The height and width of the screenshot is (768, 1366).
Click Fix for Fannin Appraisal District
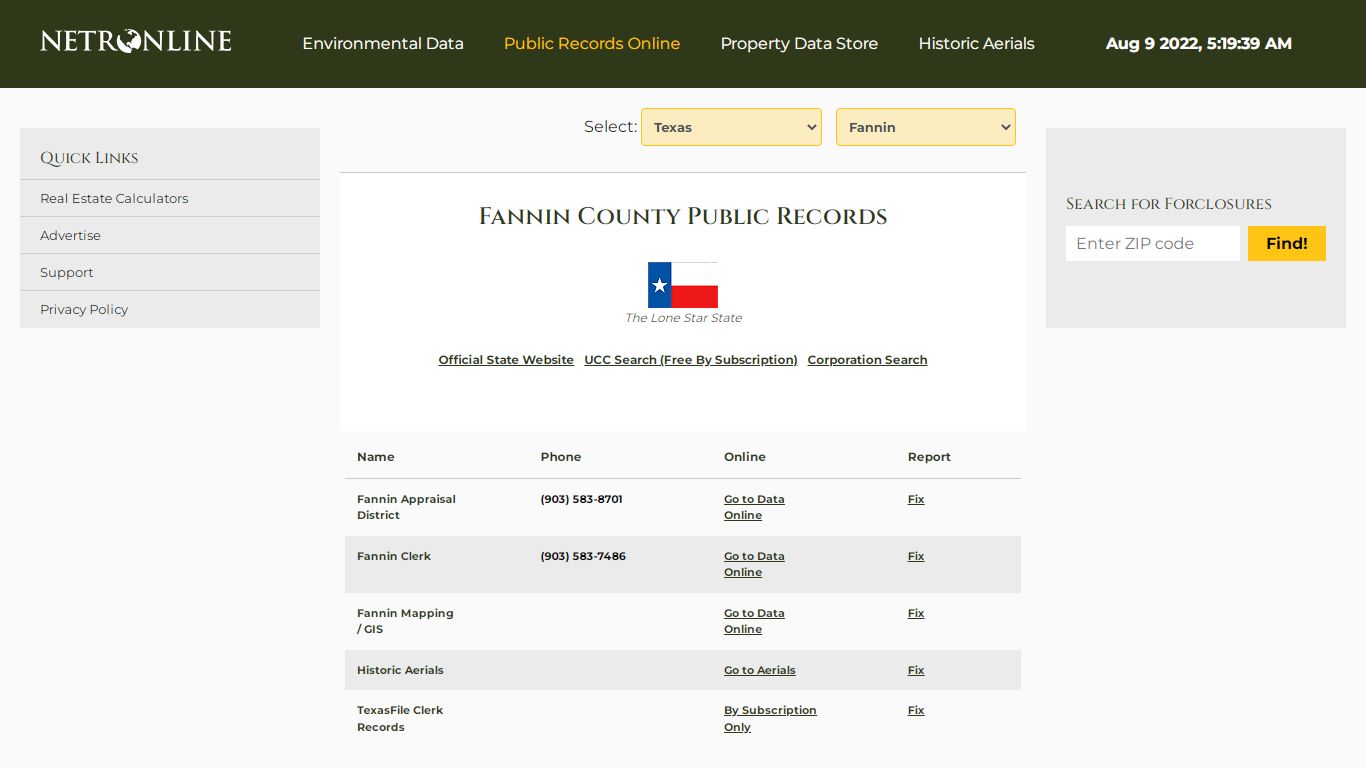pos(916,499)
